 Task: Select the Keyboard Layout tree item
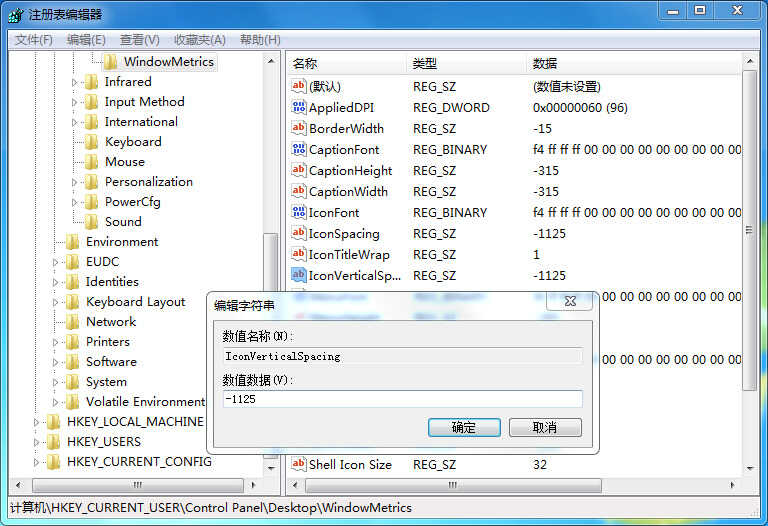(136, 302)
